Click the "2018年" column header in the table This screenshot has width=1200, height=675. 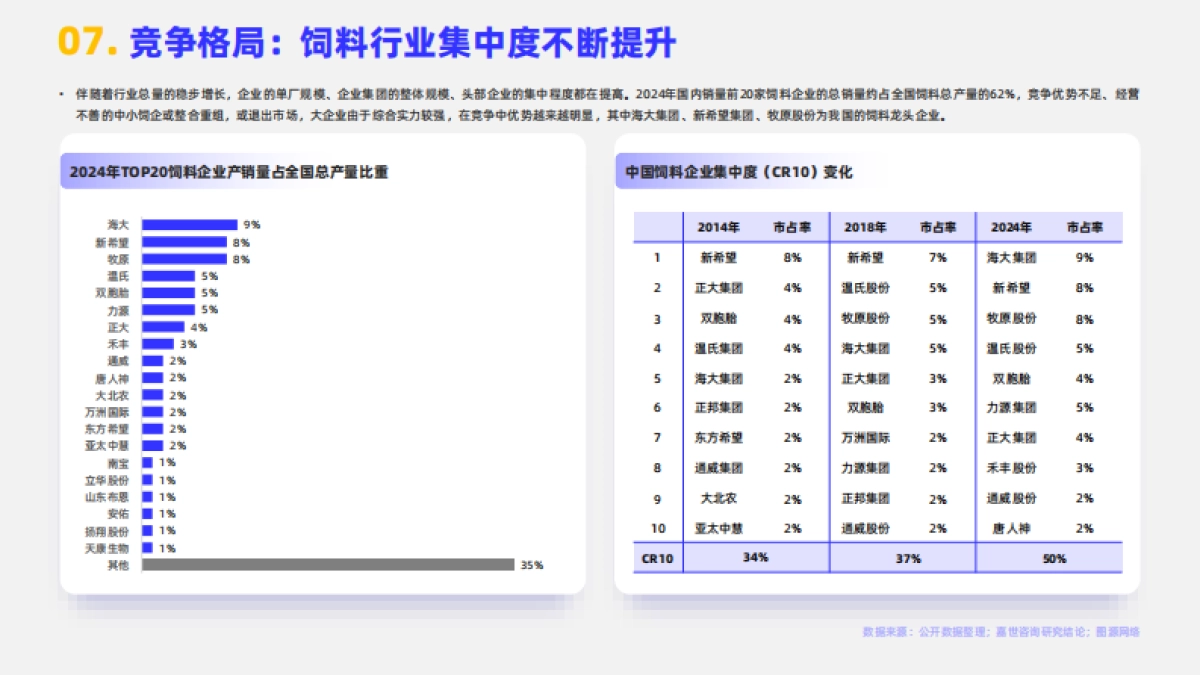click(865, 227)
